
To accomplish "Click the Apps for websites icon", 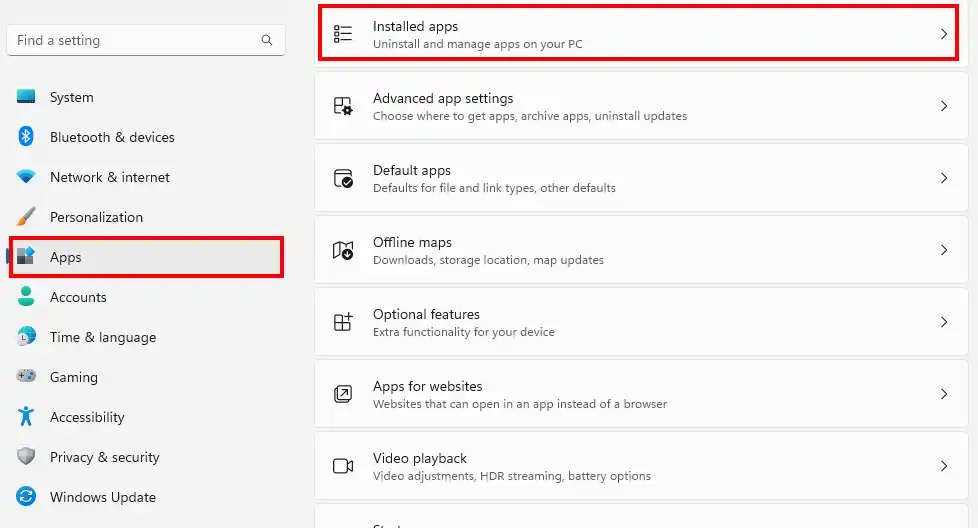I will pos(343,394).
